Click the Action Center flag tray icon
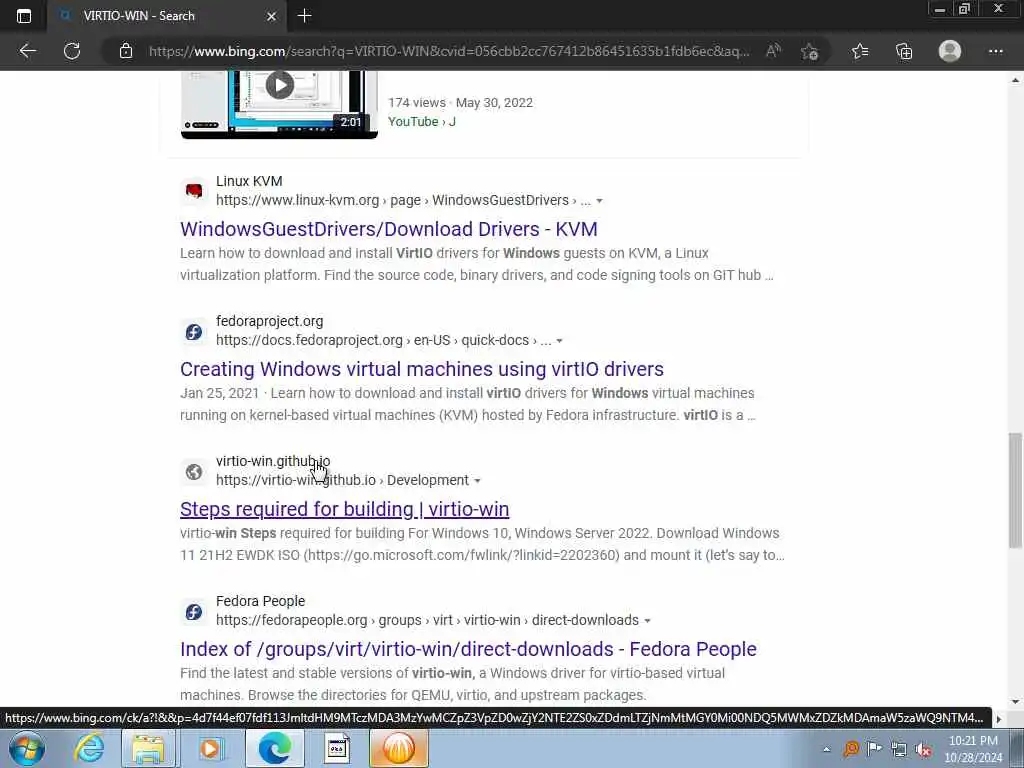1024x768 pixels. tap(874, 749)
